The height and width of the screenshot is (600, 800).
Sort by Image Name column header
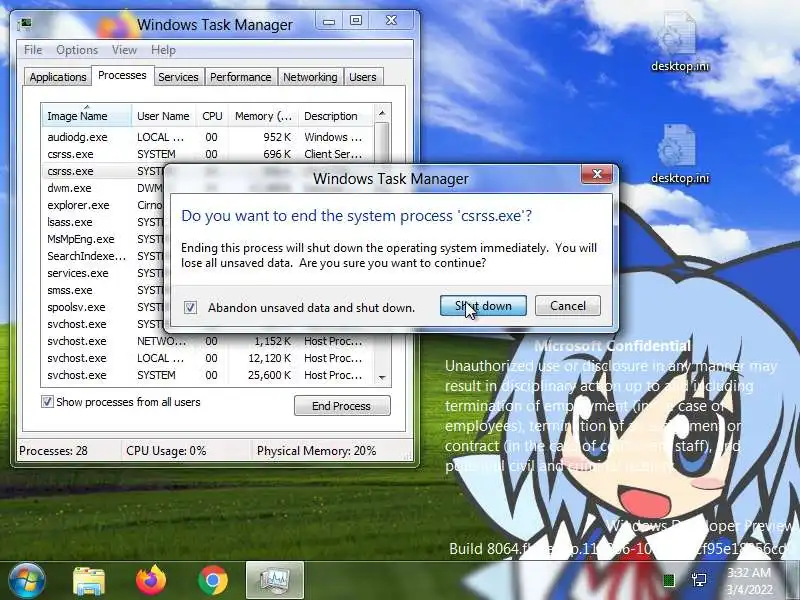pyautogui.click(x=87, y=116)
